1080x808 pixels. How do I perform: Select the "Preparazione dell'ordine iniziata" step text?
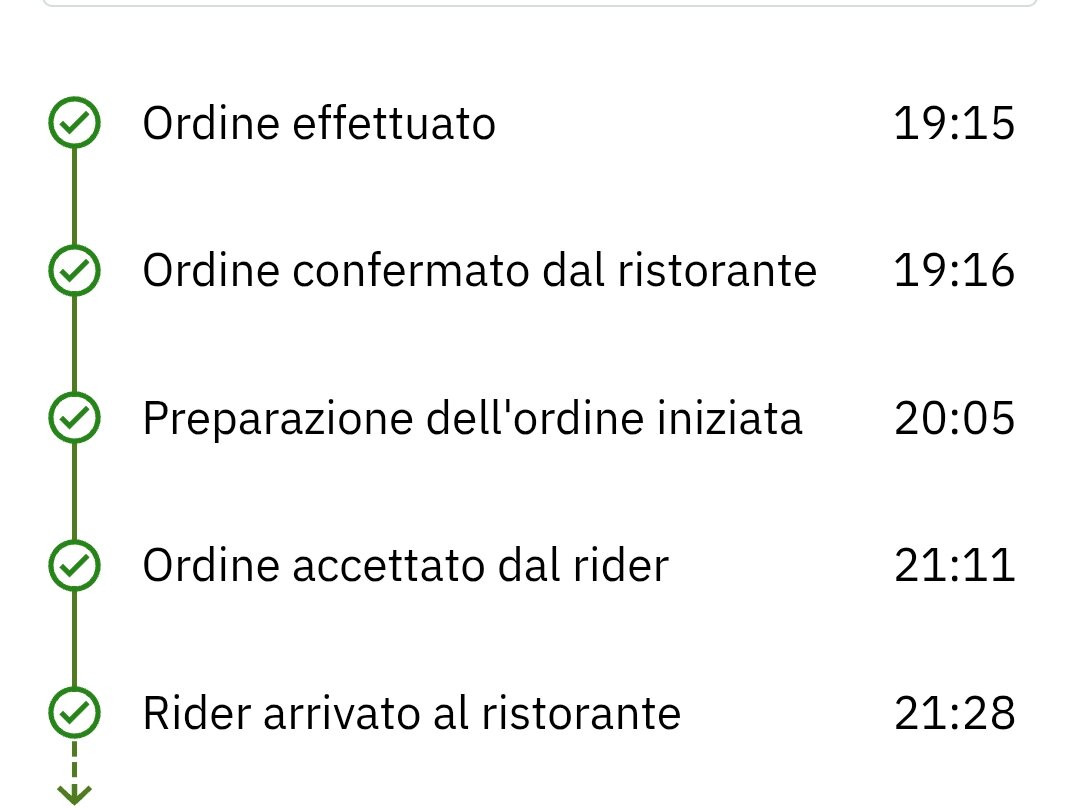pos(472,418)
